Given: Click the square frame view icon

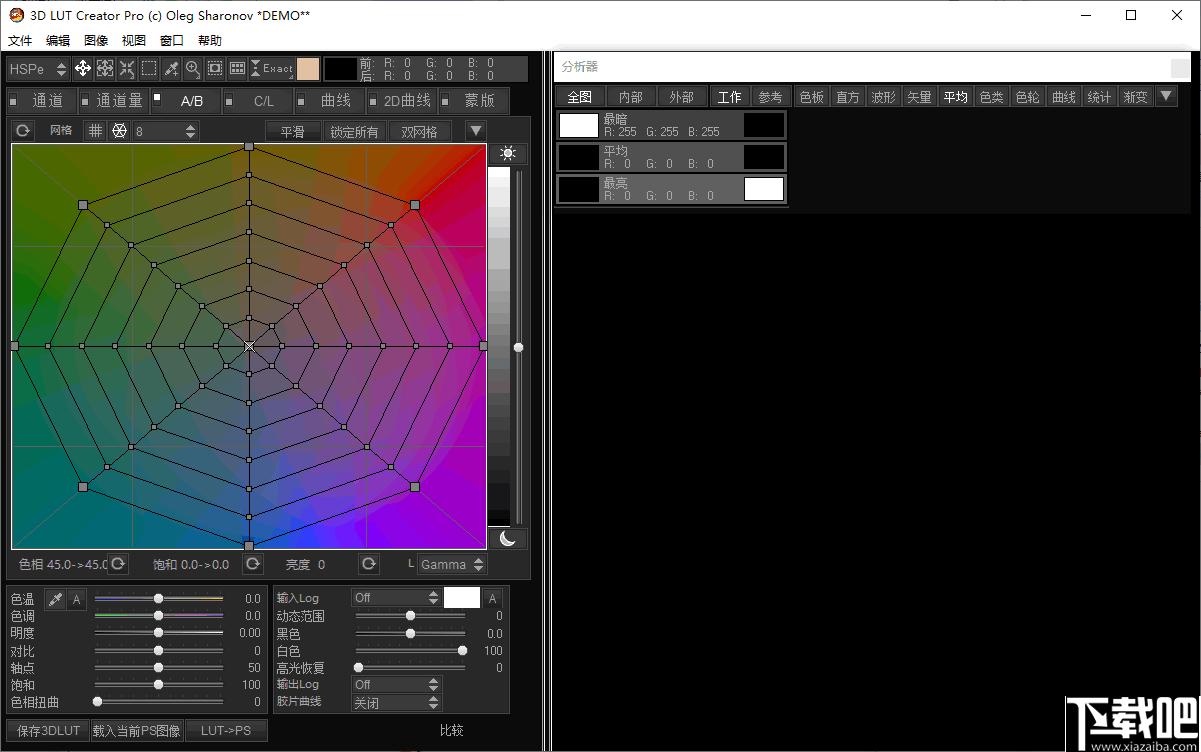Looking at the screenshot, I should pyautogui.click(x=215, y=69).
